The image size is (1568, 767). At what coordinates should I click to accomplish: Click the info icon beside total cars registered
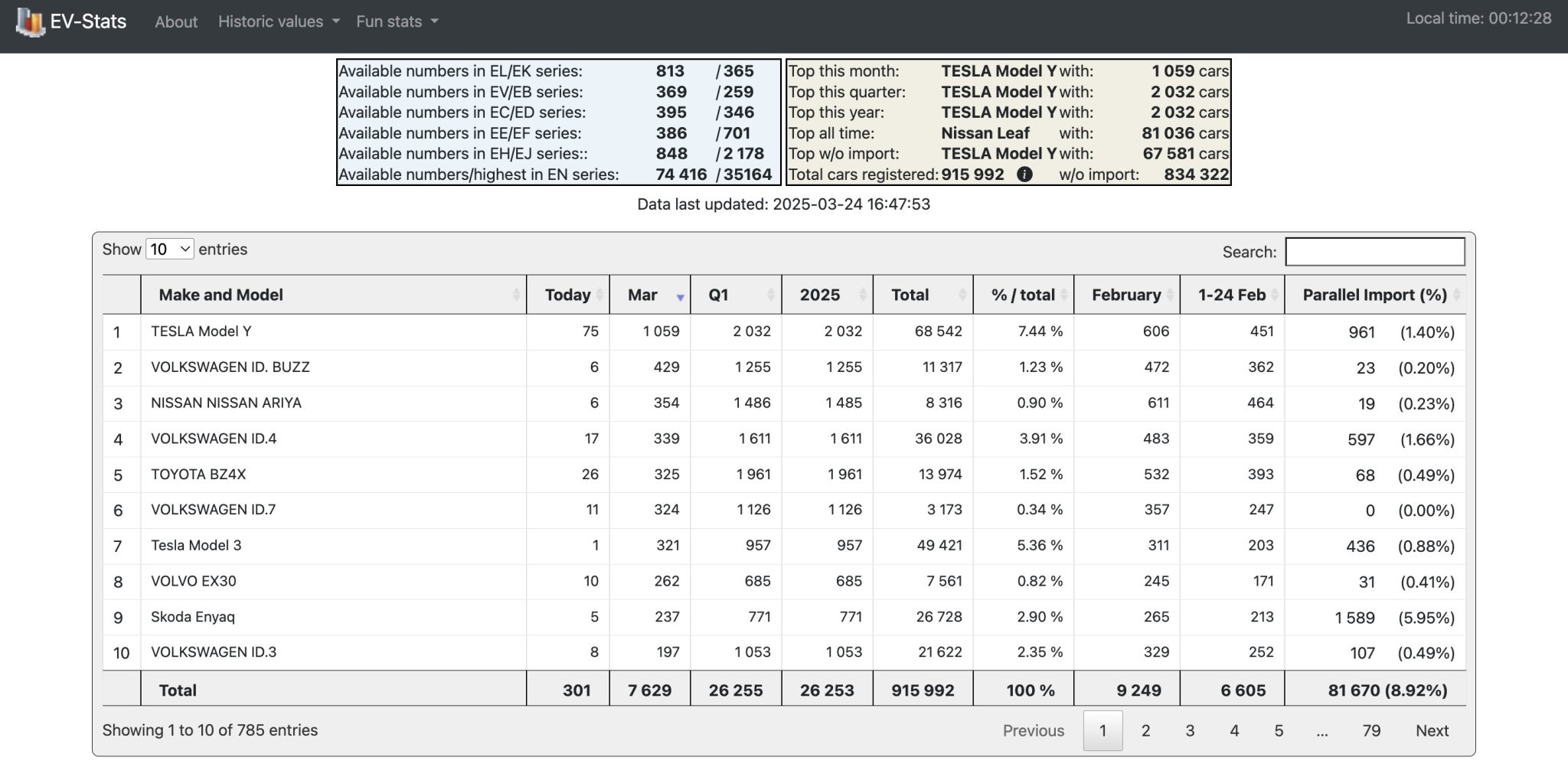[x=1024, y=175]
